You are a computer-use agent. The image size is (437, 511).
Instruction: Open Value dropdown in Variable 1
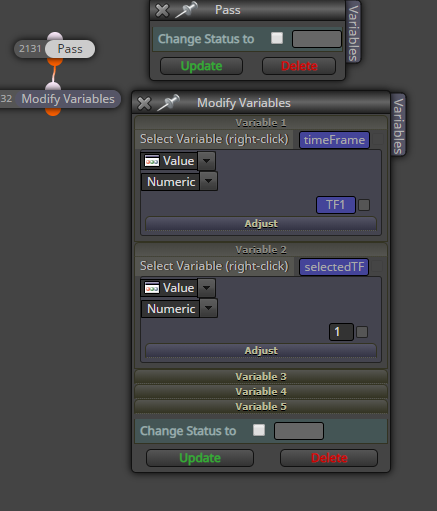pos(207,161)
